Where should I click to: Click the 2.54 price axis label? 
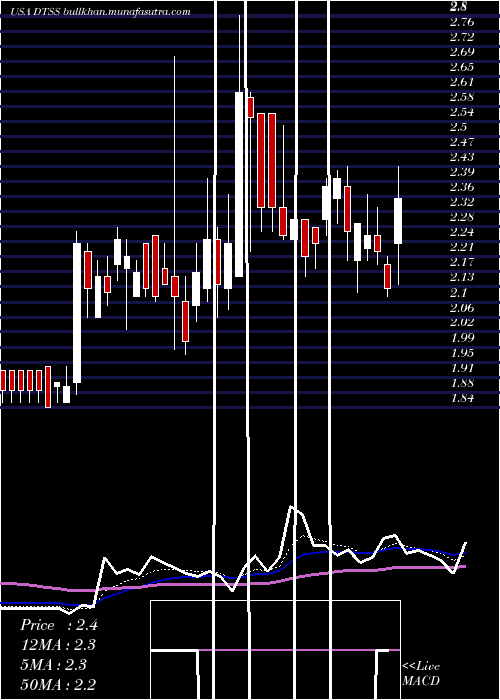point(462,112)
